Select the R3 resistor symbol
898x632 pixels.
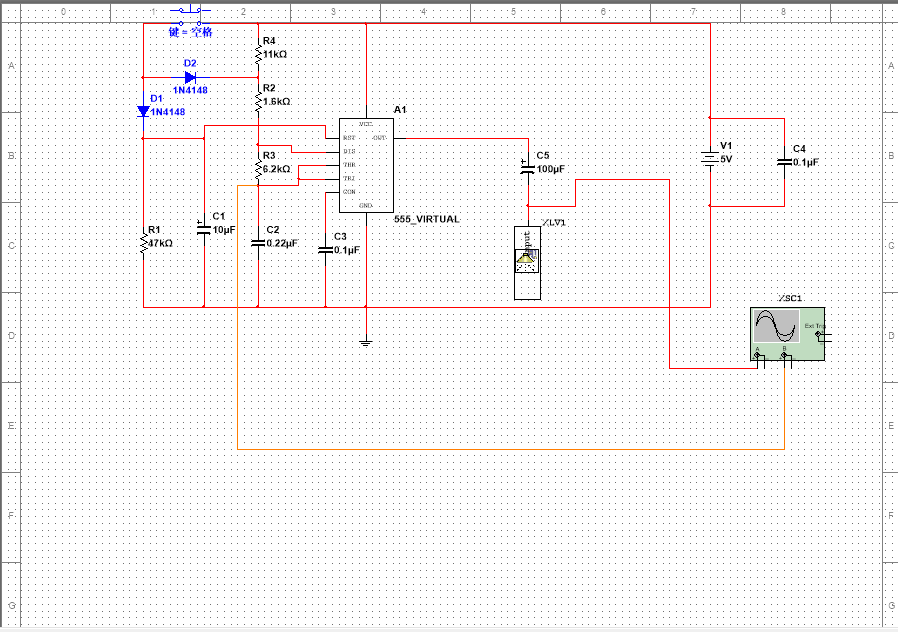[x=258, y=168]
